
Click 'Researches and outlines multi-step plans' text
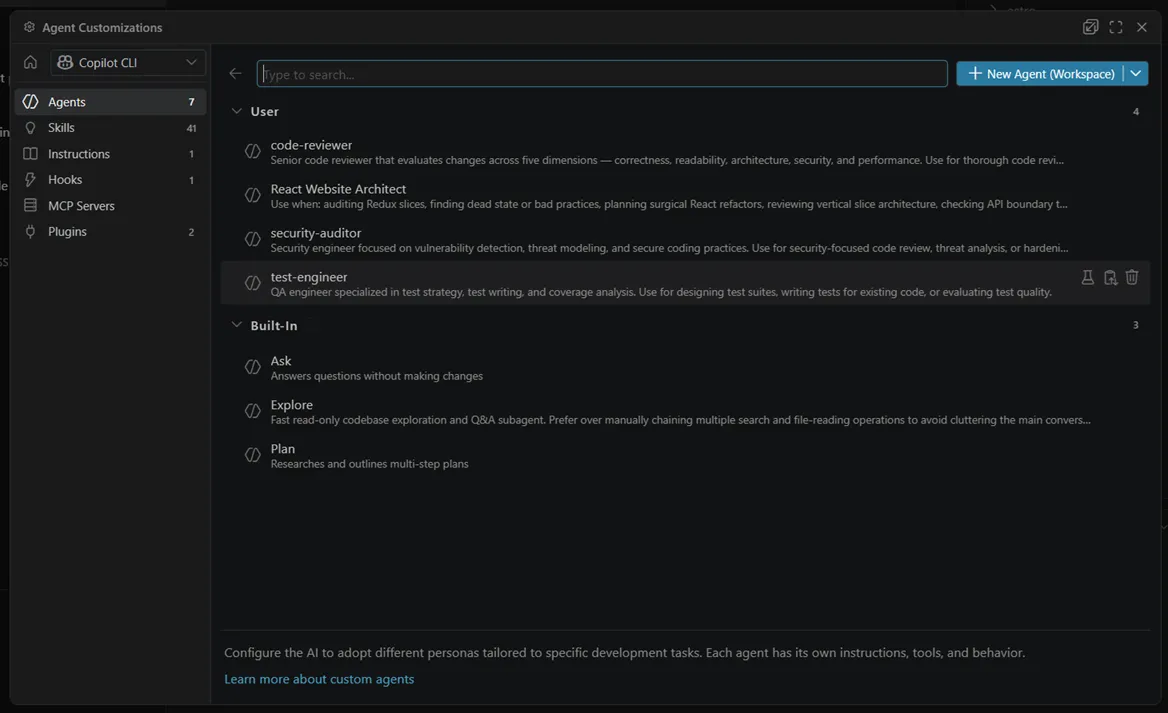tap(369, 464)
